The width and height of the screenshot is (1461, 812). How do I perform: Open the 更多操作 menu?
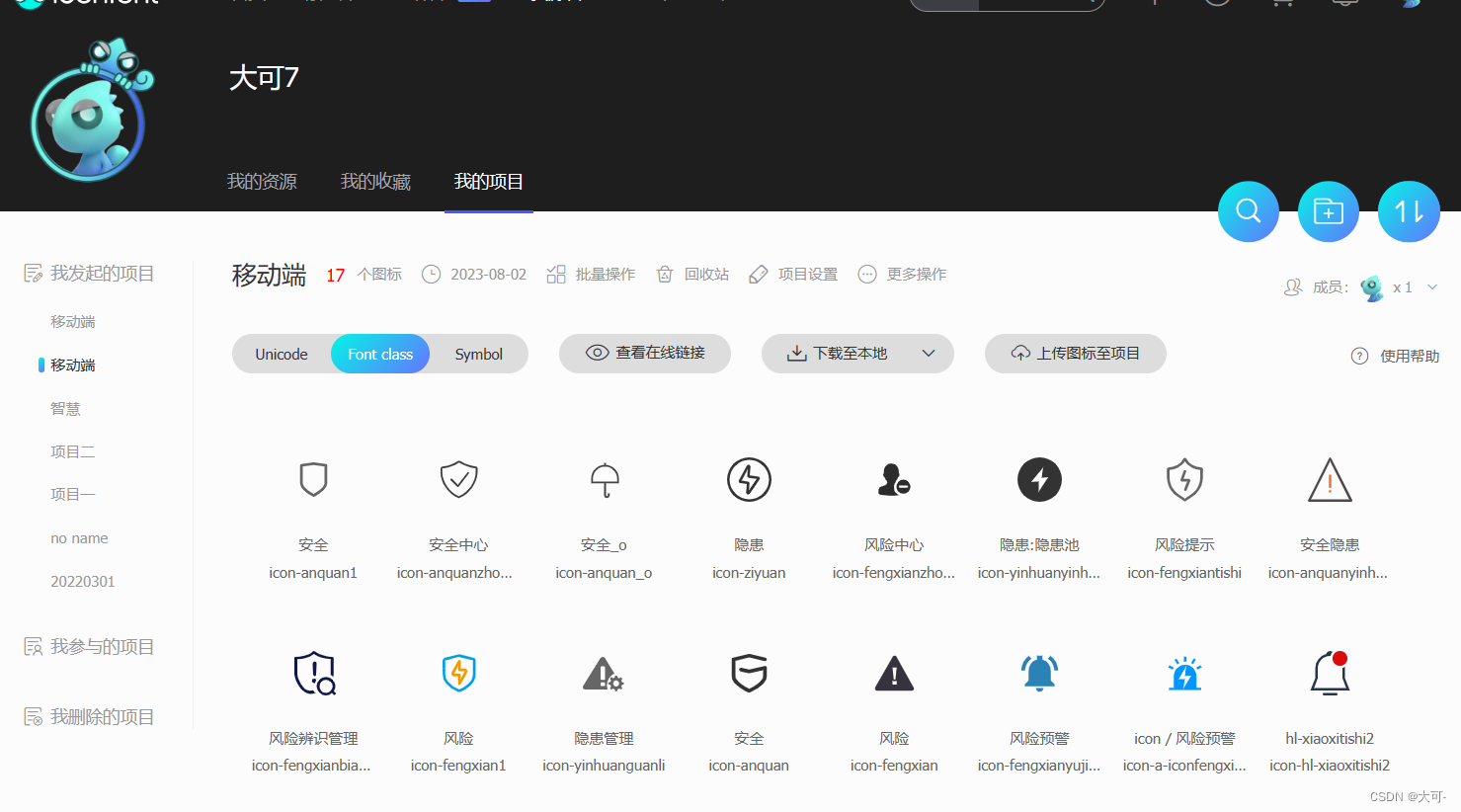[x=901, y=274]
